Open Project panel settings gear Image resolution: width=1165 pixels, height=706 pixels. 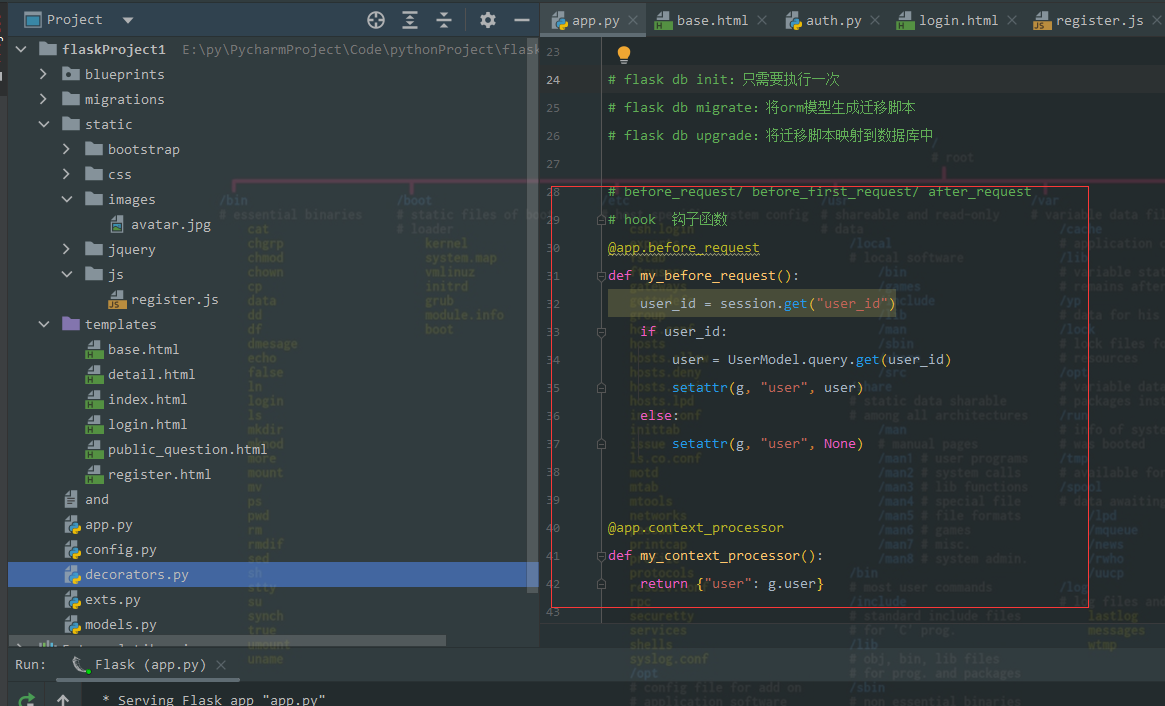pyautogui.click(x=487, y=20)
